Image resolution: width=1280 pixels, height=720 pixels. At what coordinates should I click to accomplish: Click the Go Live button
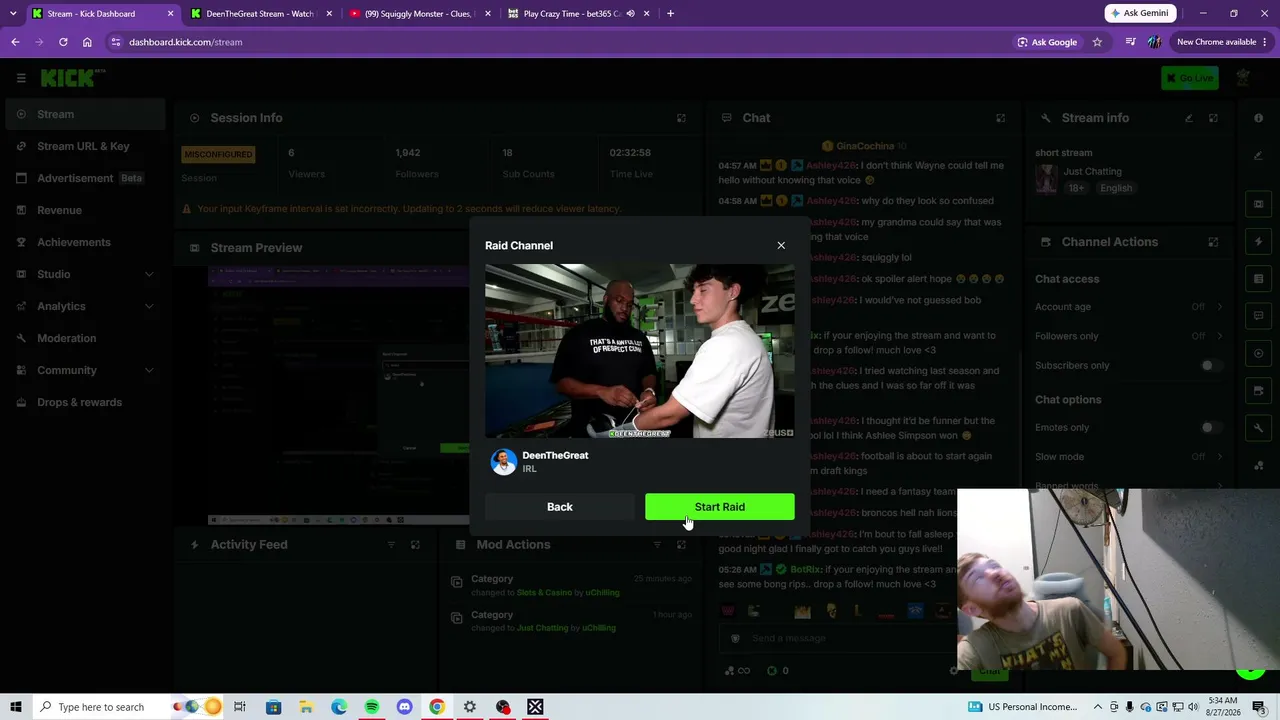[1190, 78]
